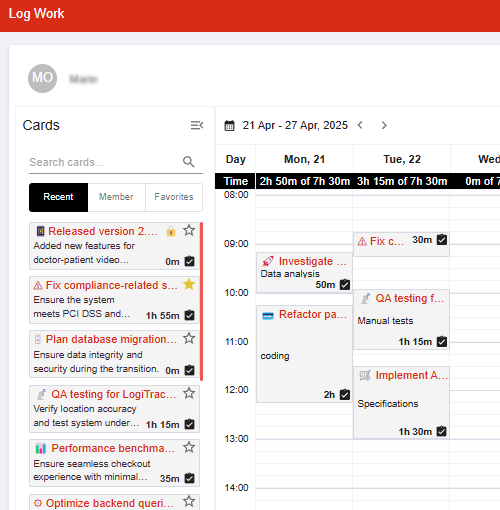
Task: Click warning icon on Tuesday Fix entry
Action: (362, 241)
